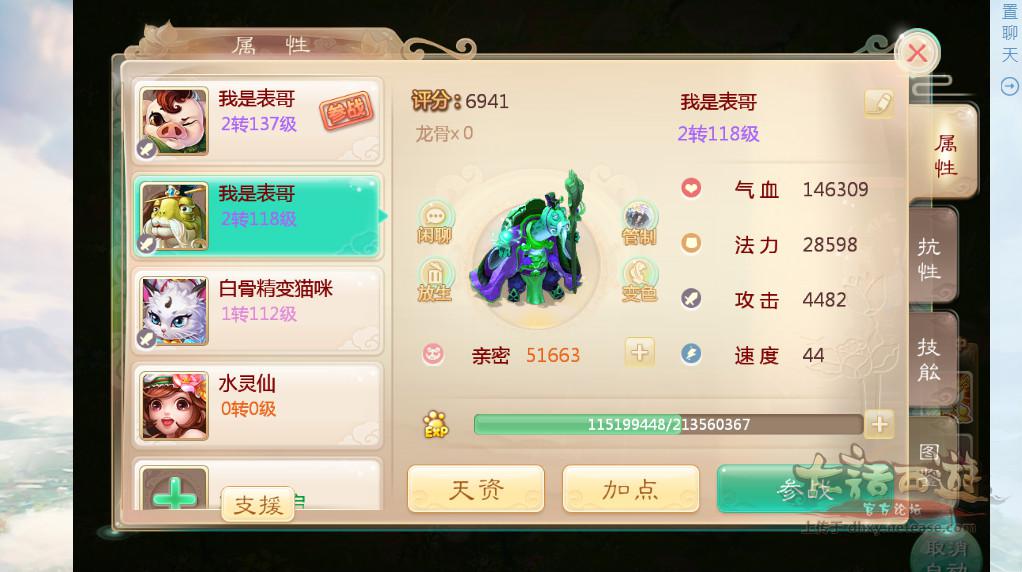1022x572 pixels.
Task: Switch to the 抗性 tab
Action: [931, 258]
